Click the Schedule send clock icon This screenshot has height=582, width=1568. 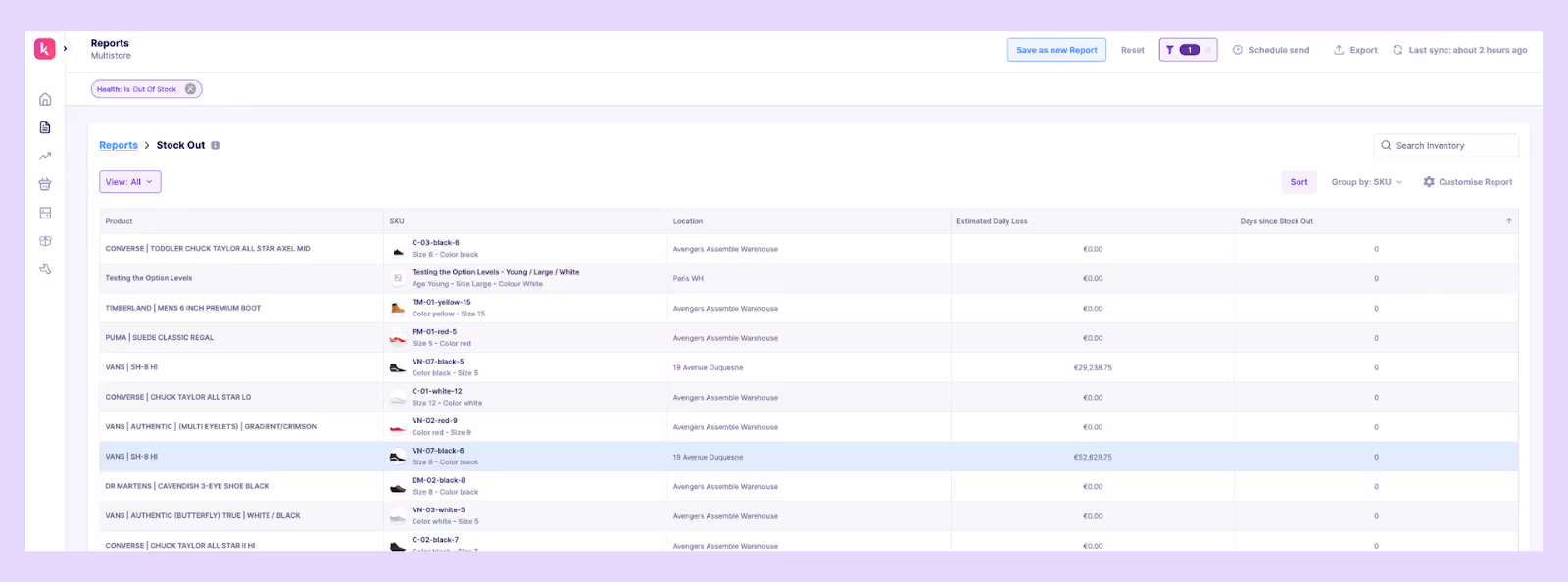pyautogui.click(x=1238, y=50)
